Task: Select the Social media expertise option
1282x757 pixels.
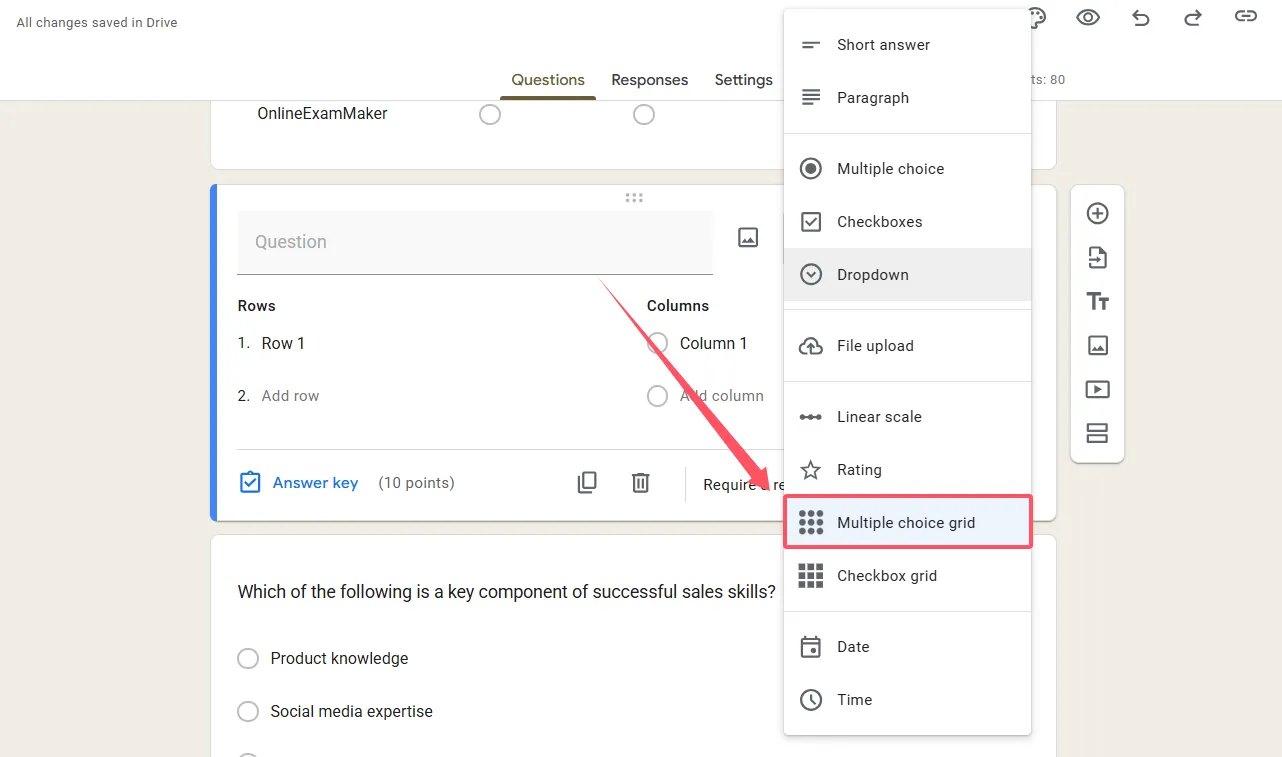Action: pos(248,712)
